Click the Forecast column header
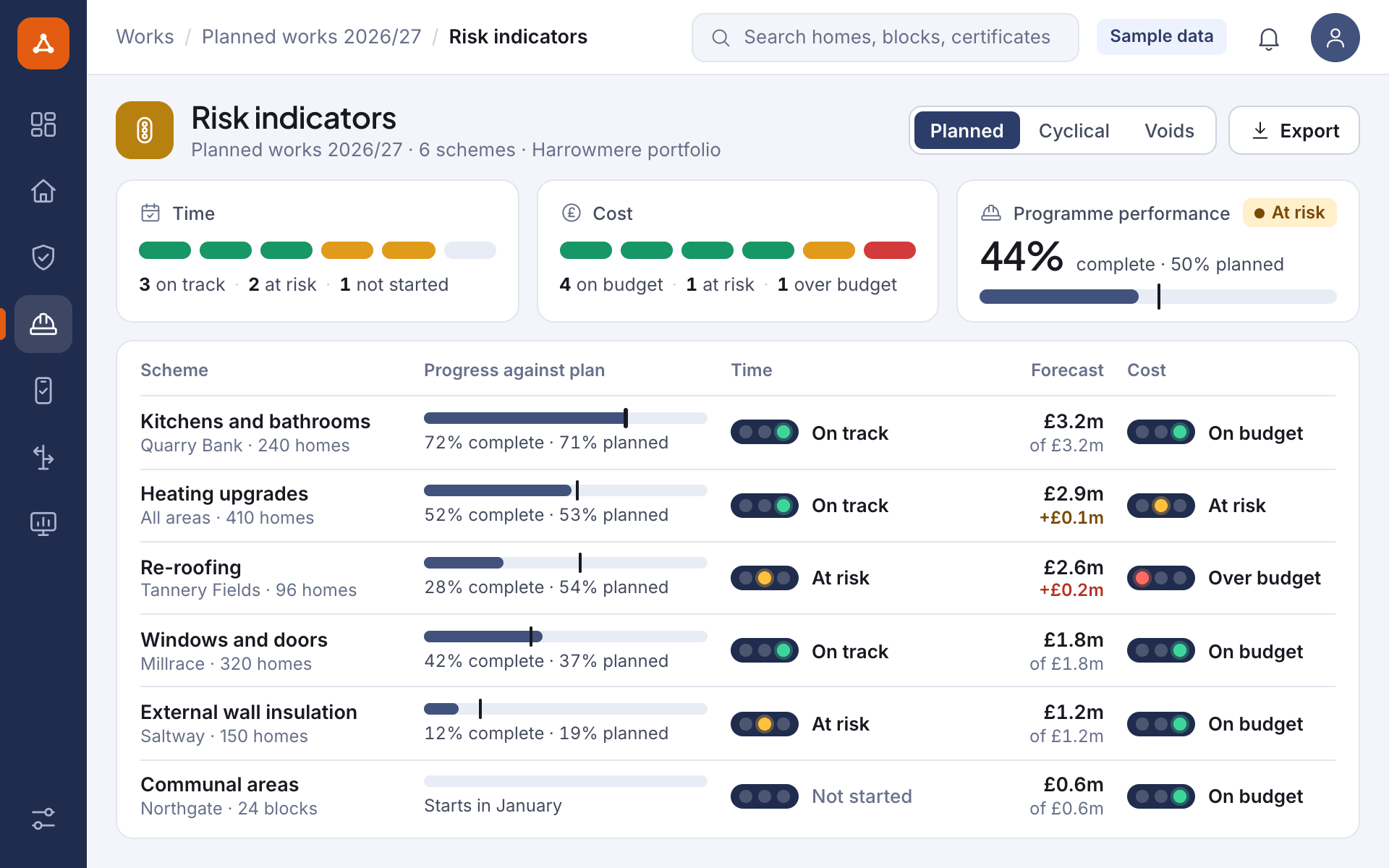Viewport: 1389px width, 868px height. [1067, 370]
